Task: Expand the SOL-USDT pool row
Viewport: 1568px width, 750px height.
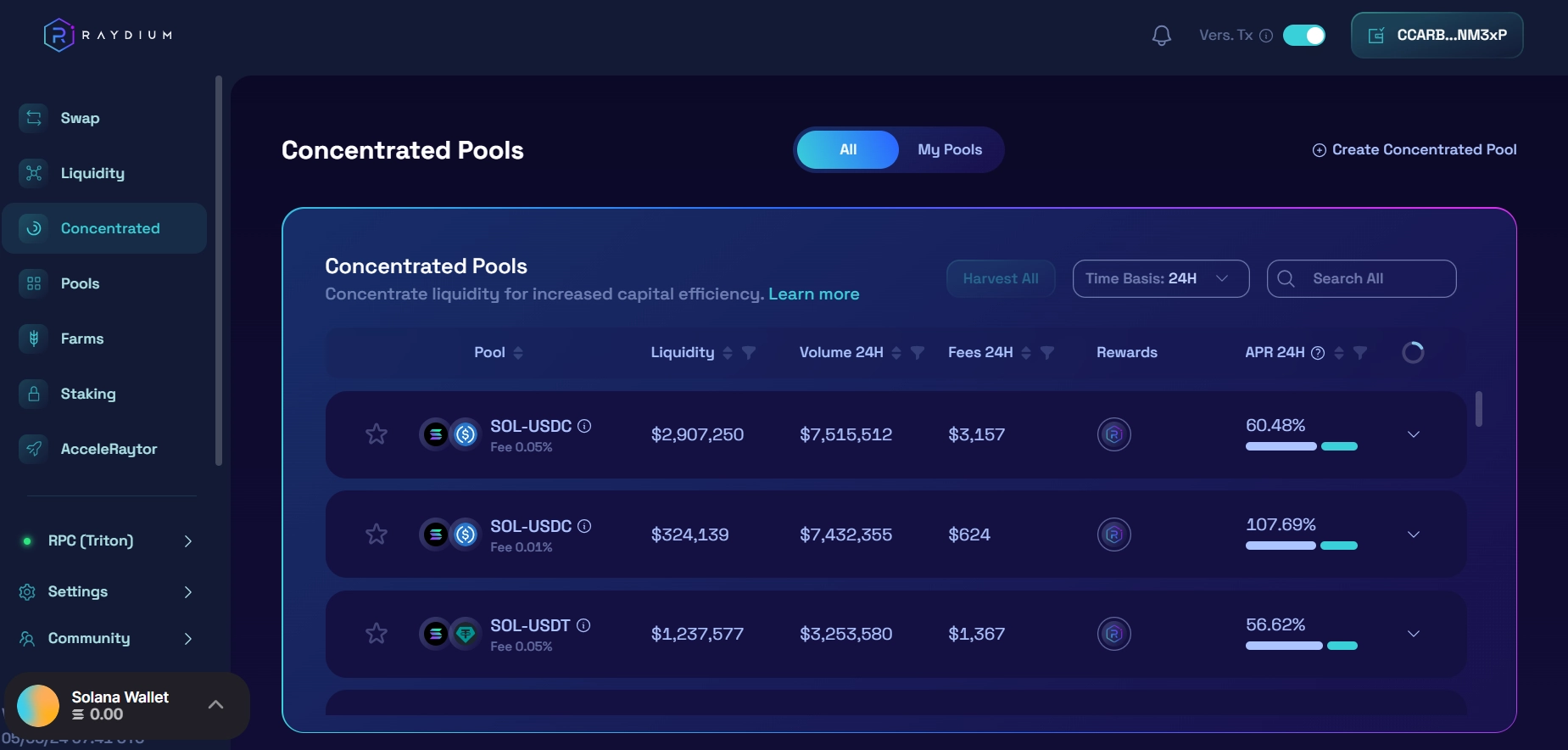Action: click(x=1414, y=634)
